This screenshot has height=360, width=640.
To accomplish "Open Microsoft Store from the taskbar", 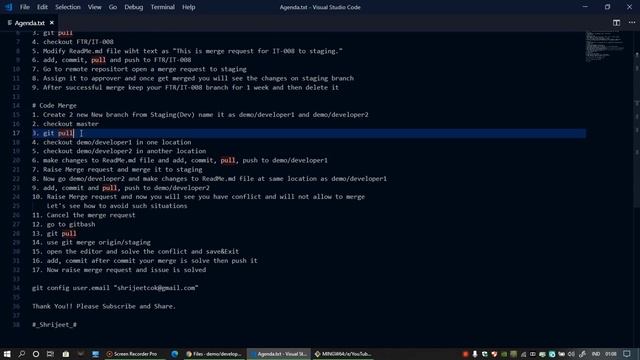I will pos(65,354).
